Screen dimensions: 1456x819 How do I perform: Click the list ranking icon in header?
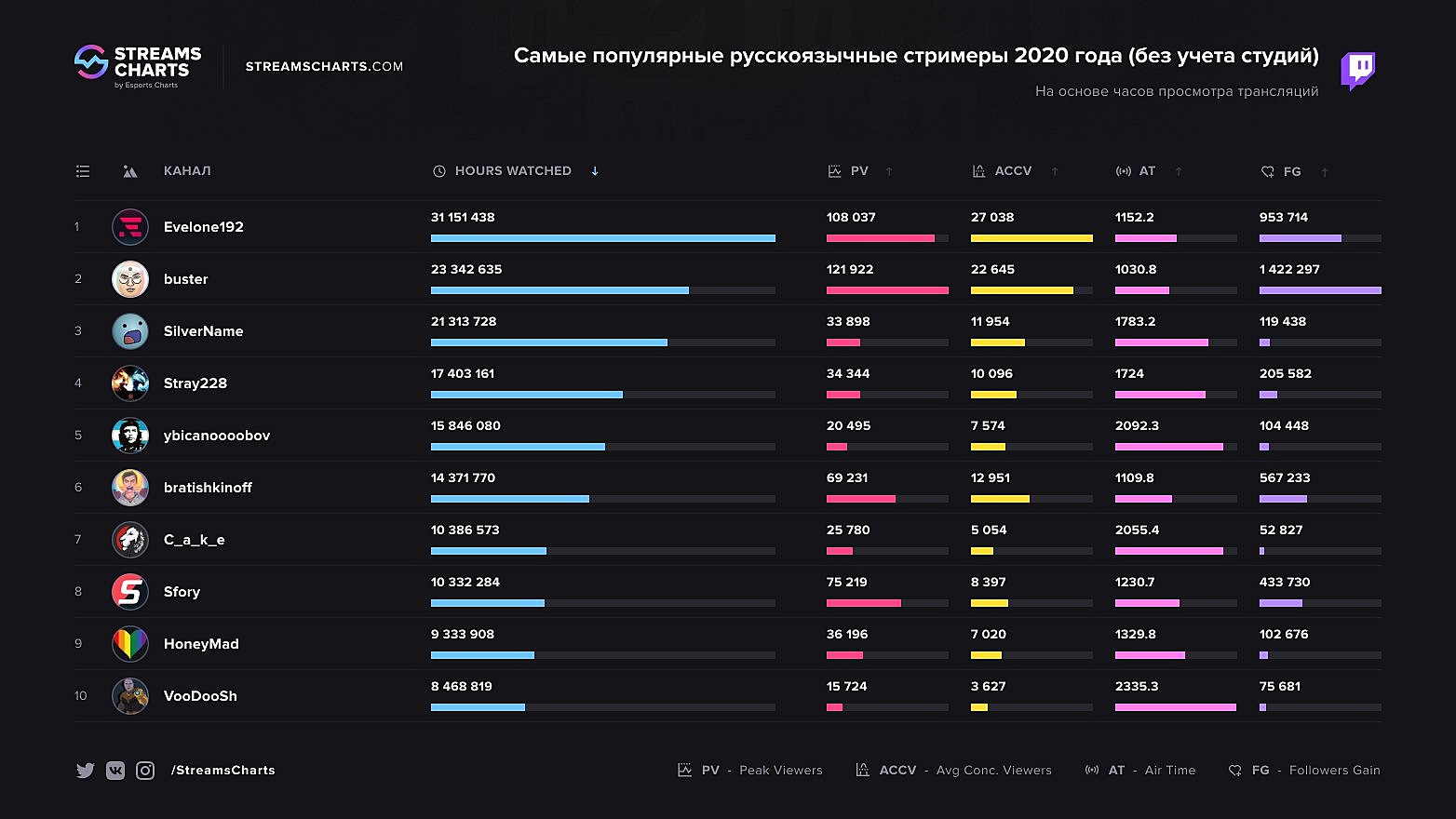point(83,171)
